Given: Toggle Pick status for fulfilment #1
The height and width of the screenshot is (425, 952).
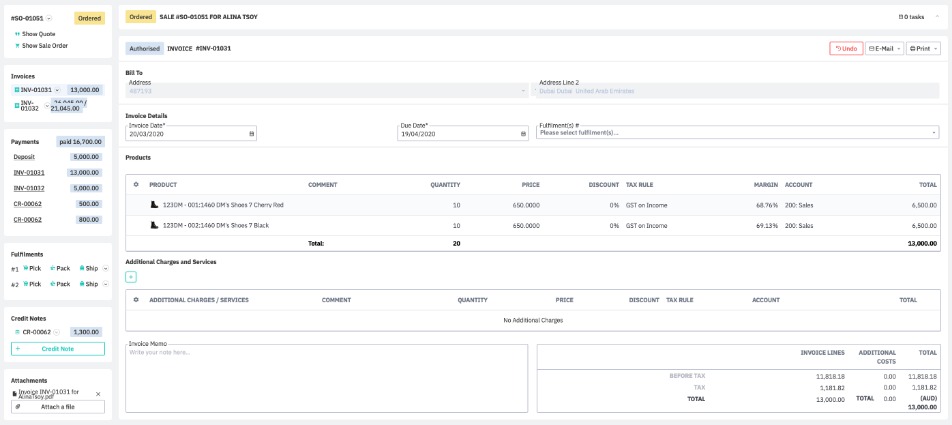Looking at the screenshot, I should pos(33,269).
